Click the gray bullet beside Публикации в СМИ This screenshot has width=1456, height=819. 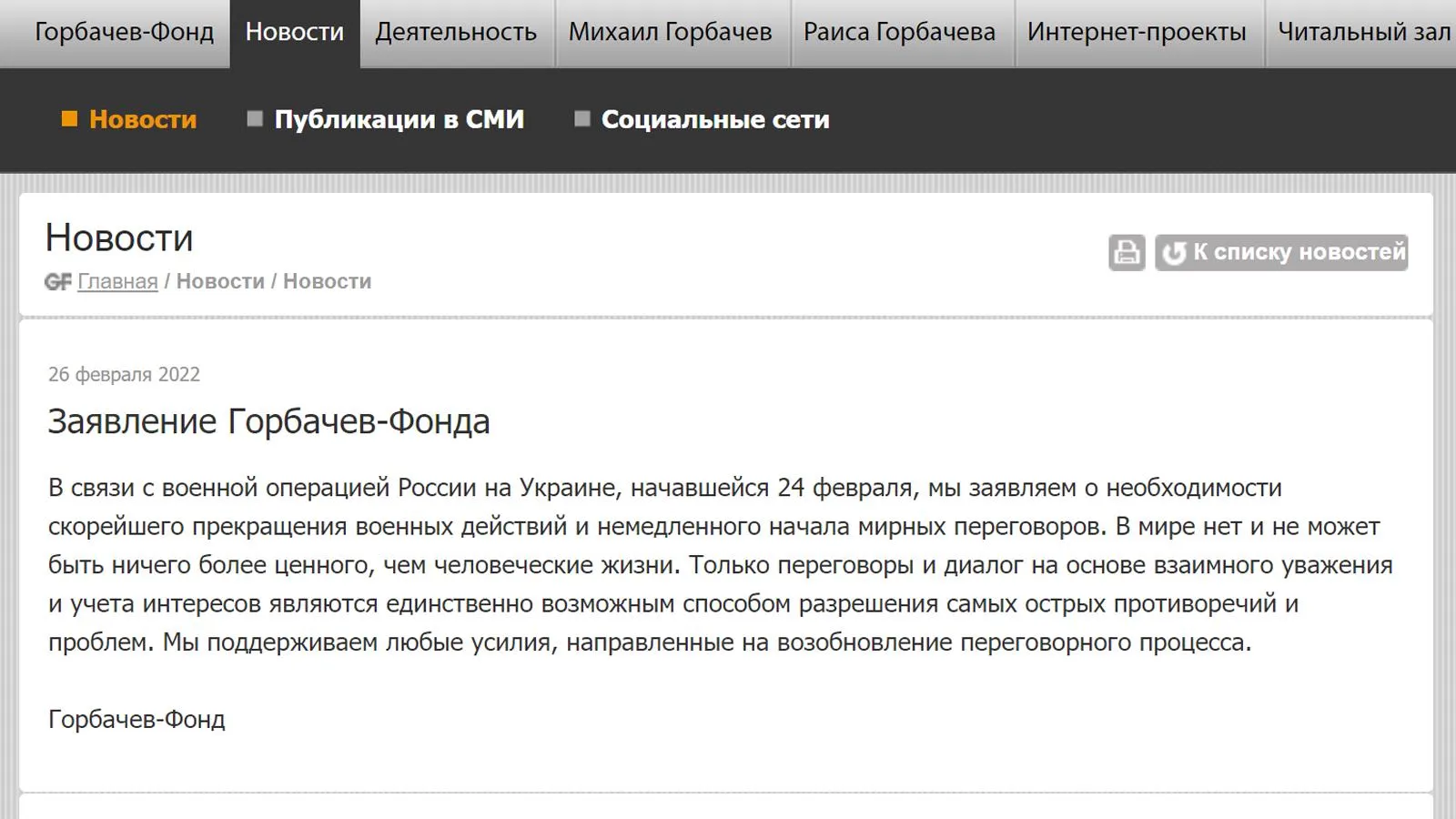(x=255, y=118)
